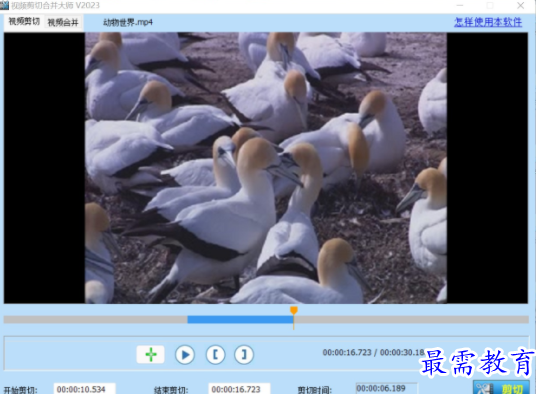
Task: Switch to the 视频合并 tab
Action: (63, 23)
